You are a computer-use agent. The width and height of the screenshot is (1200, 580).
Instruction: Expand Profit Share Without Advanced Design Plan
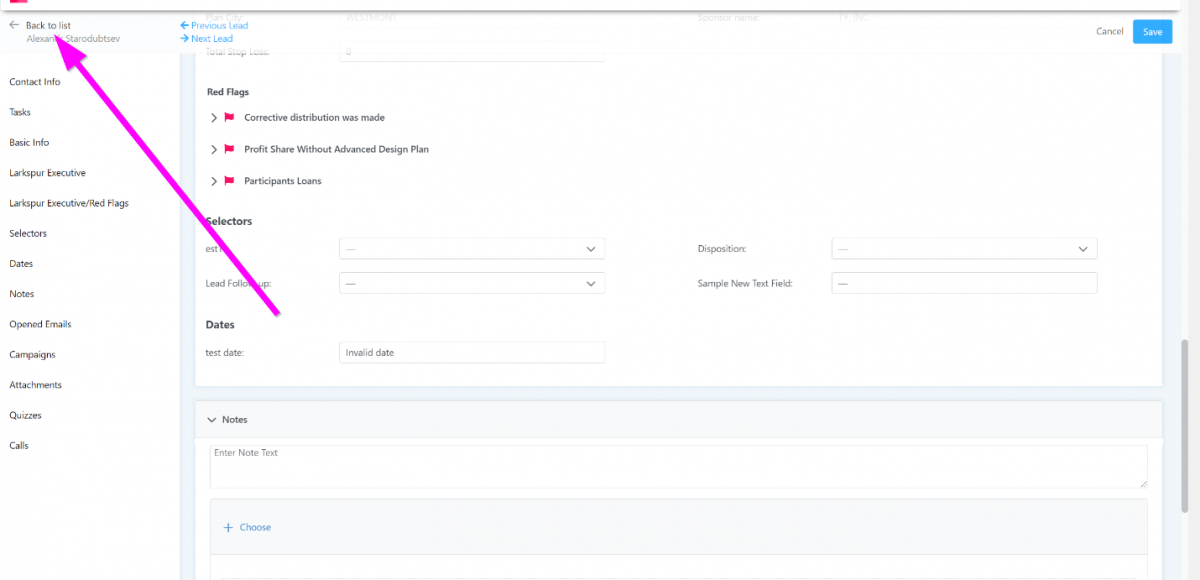pyautogui.click(x=214, y=150)
